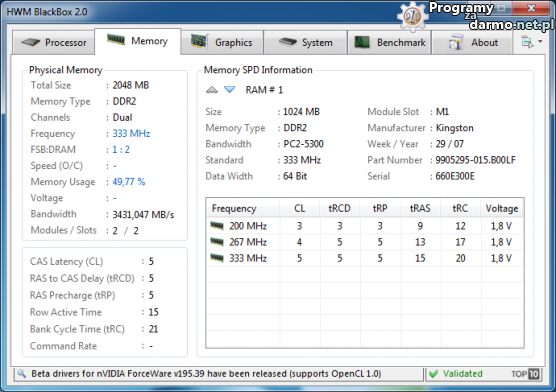The height and width of the screenshot is (392, 556).
Task: Click the 49,77 % memory usage value
Action: tap(129, 182)
